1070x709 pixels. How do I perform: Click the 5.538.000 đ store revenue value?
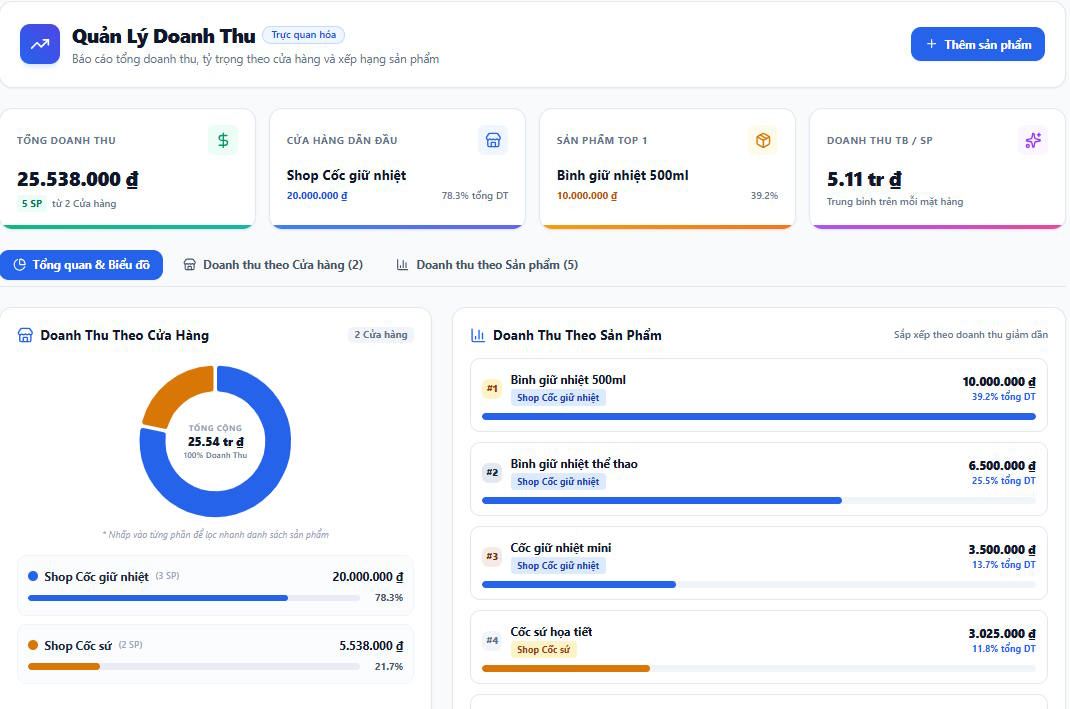pyautogui.click(x=371, y=646)
